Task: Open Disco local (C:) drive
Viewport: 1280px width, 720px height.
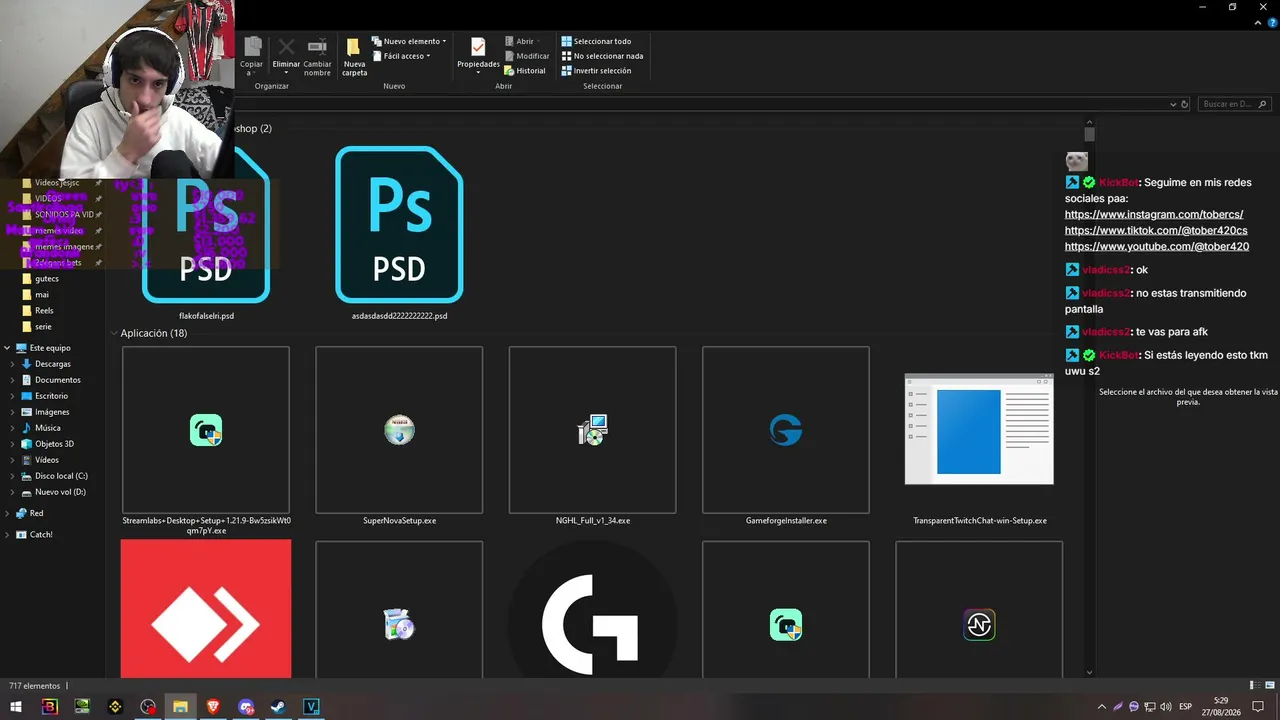Action: point(61,476)
